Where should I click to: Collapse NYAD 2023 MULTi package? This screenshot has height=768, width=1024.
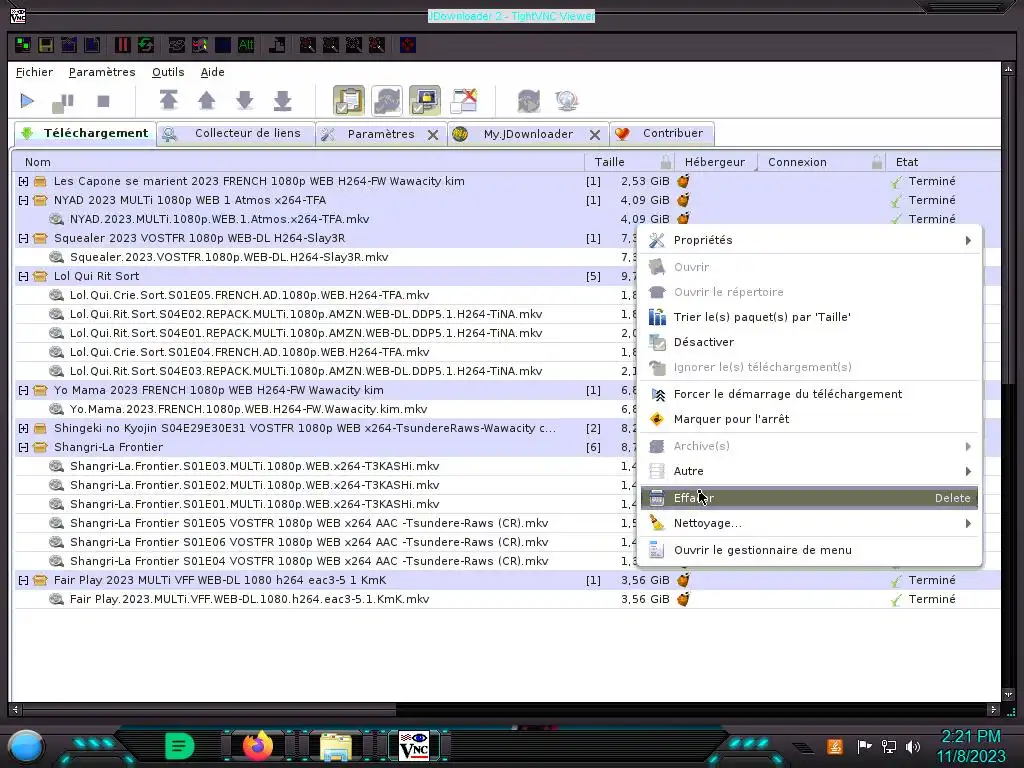point(24,200)
